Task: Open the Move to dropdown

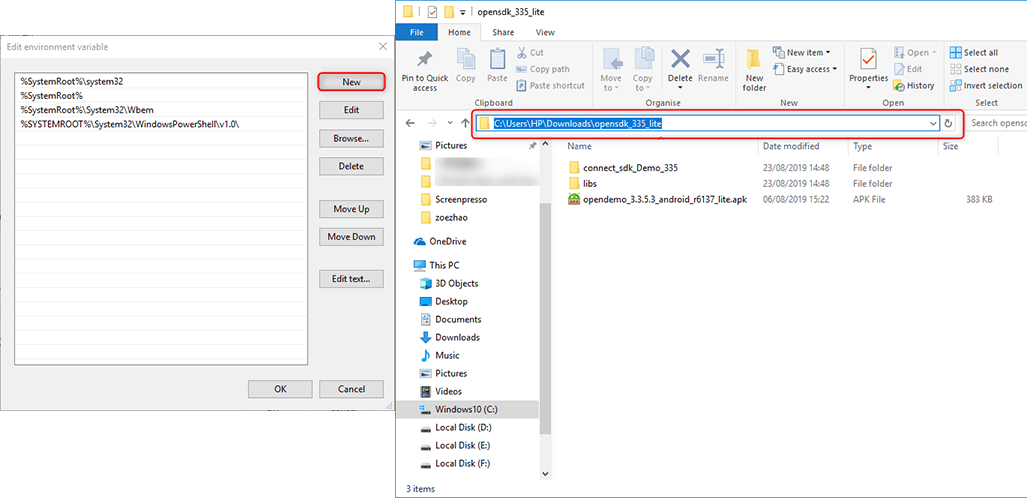Action: click(x=611, y=68)
